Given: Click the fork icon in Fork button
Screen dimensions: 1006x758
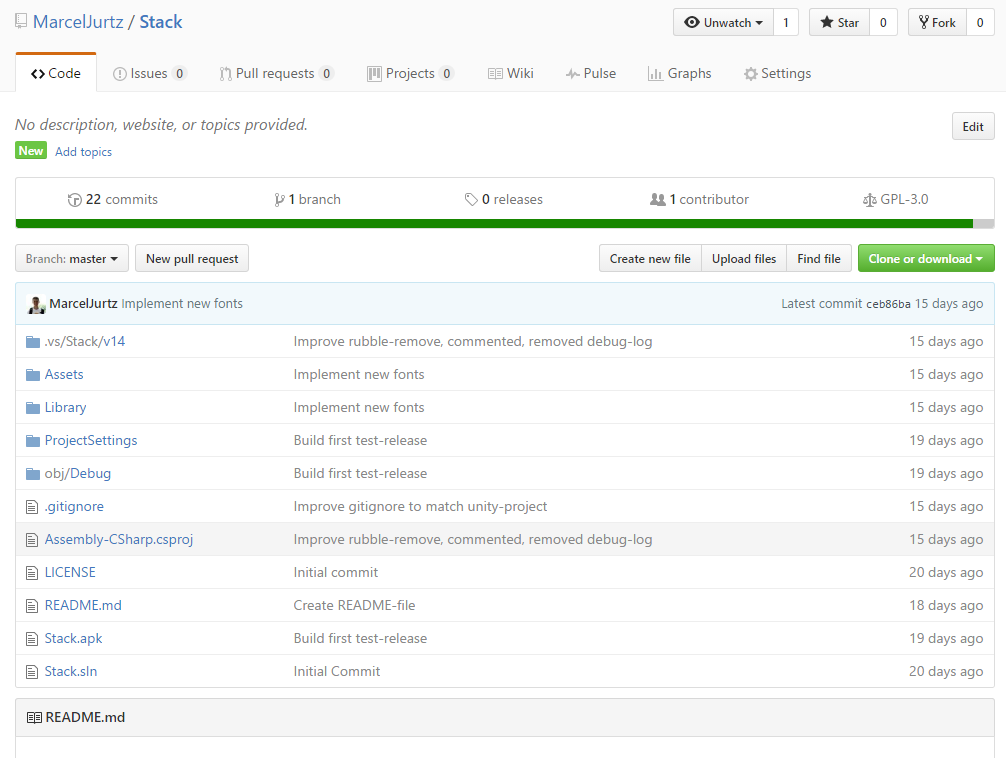Looking at the screenshot, I should (924, 22).
